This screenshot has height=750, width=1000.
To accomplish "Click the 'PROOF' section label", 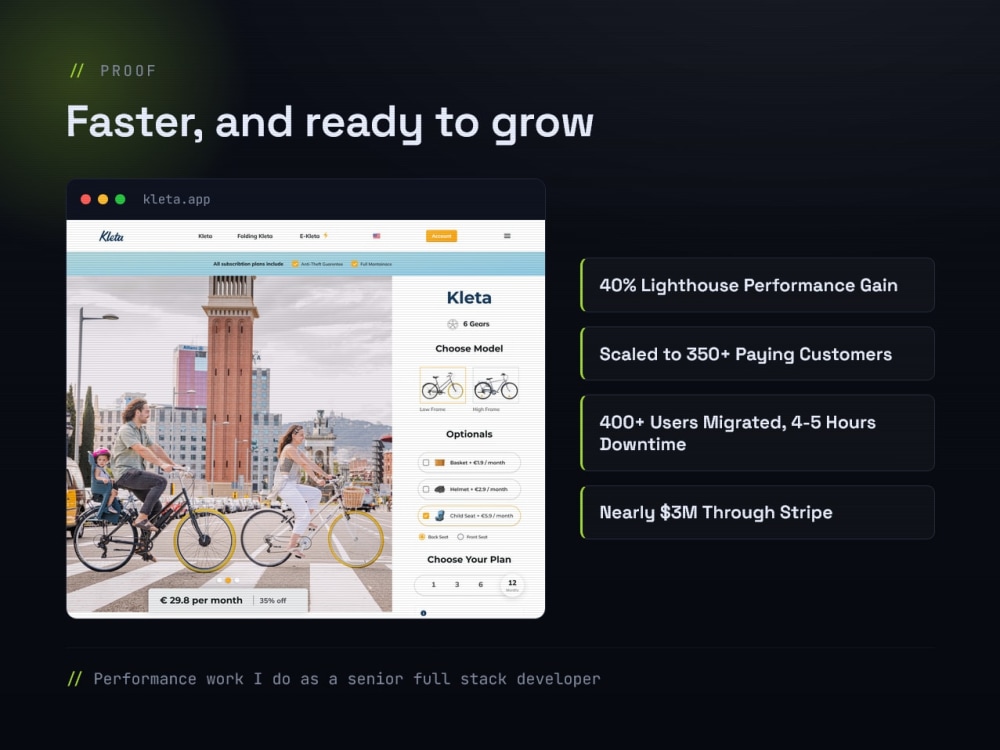I will 128,71.
